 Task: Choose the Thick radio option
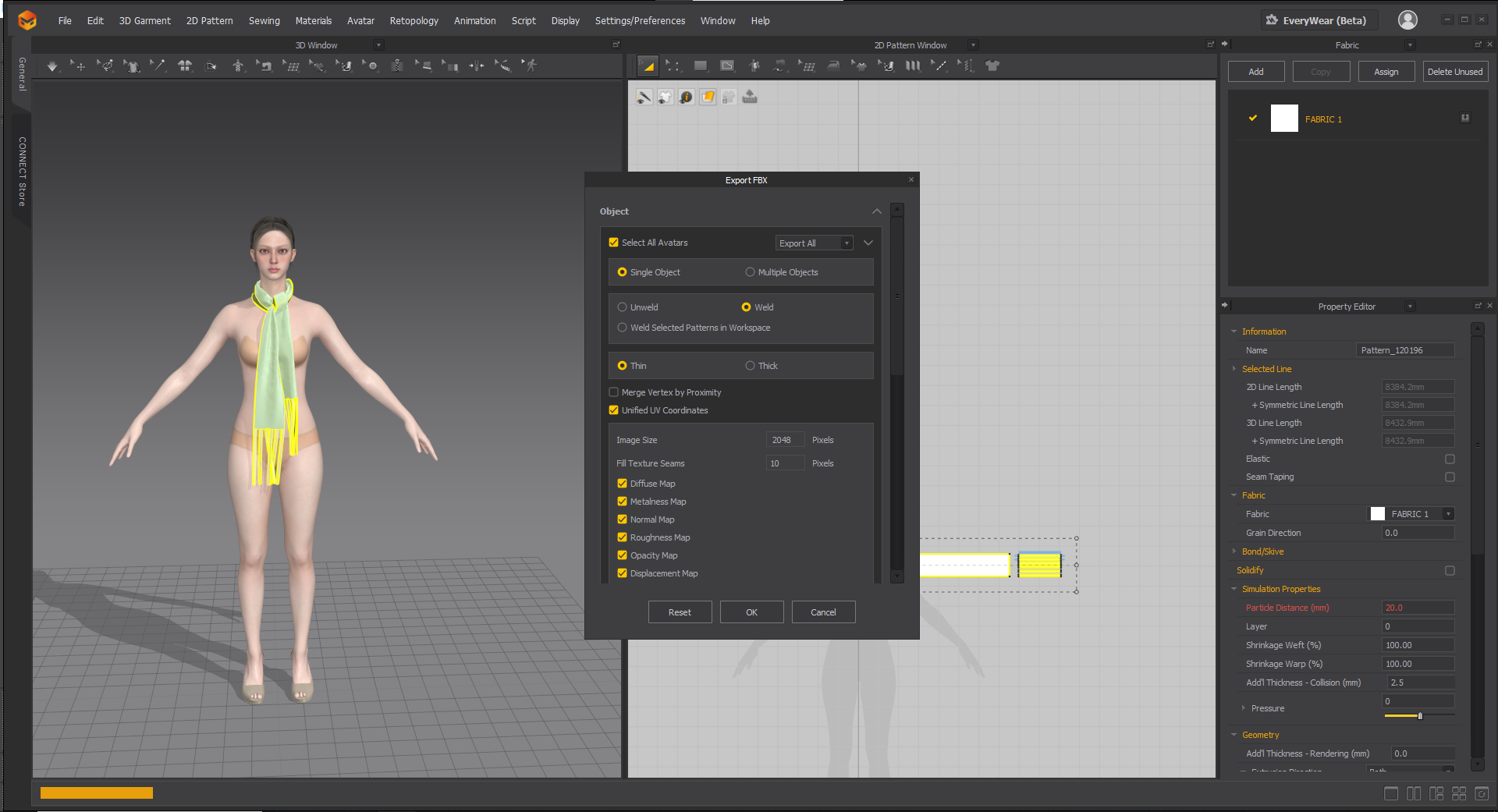click(750, 366)
